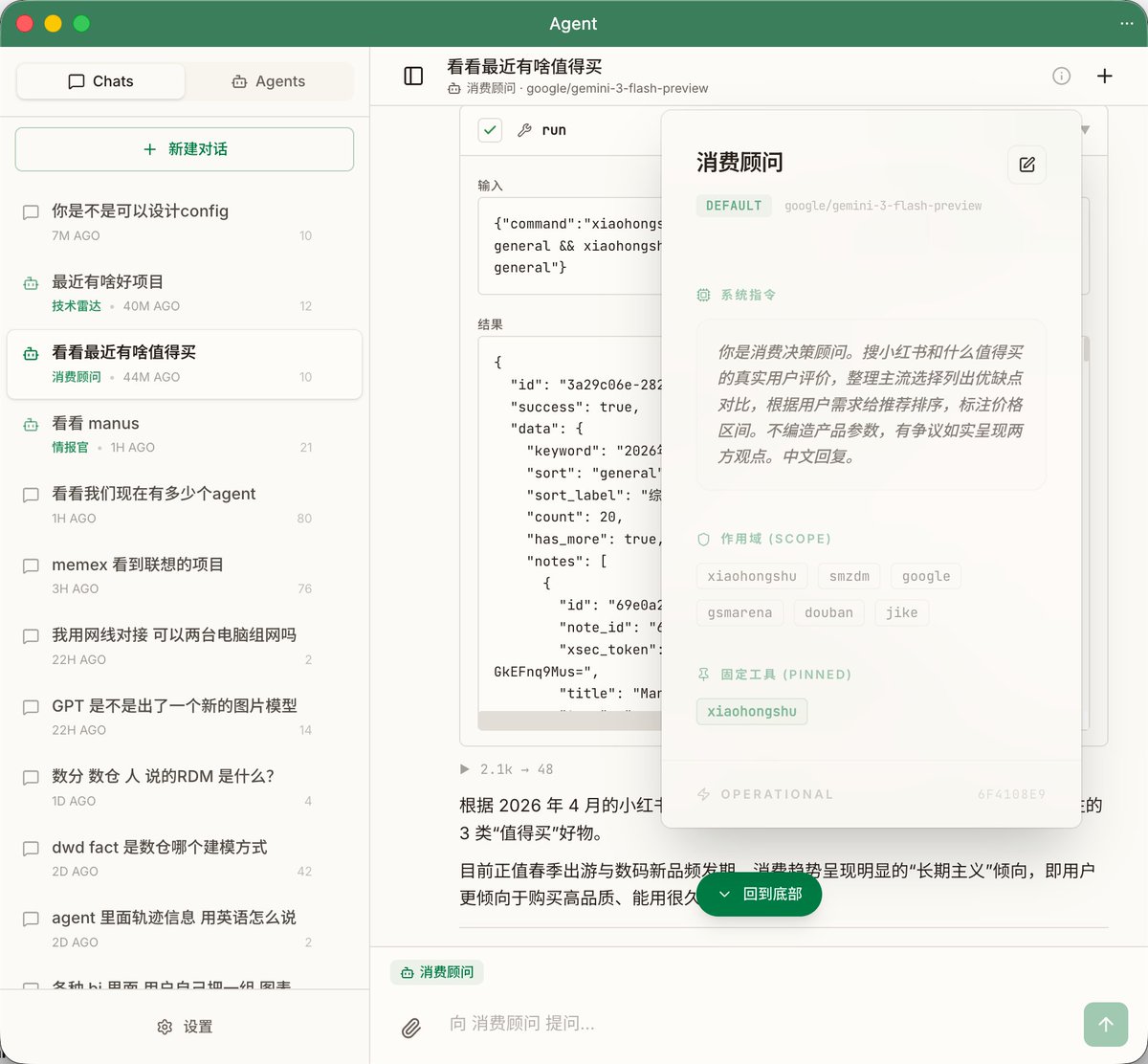Edit 消费顾问 agent using the pencil icon
Image resolution: width=1148 pixels, height=1064 pixels.
(1026, 165)
